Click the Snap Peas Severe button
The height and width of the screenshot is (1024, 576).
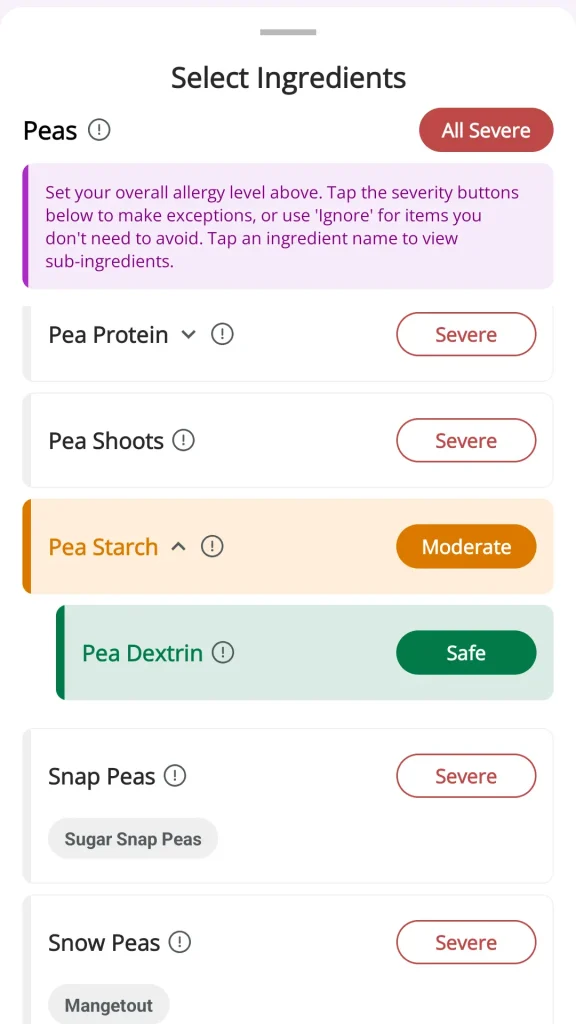pyautogui.click(x=466, y=776)
